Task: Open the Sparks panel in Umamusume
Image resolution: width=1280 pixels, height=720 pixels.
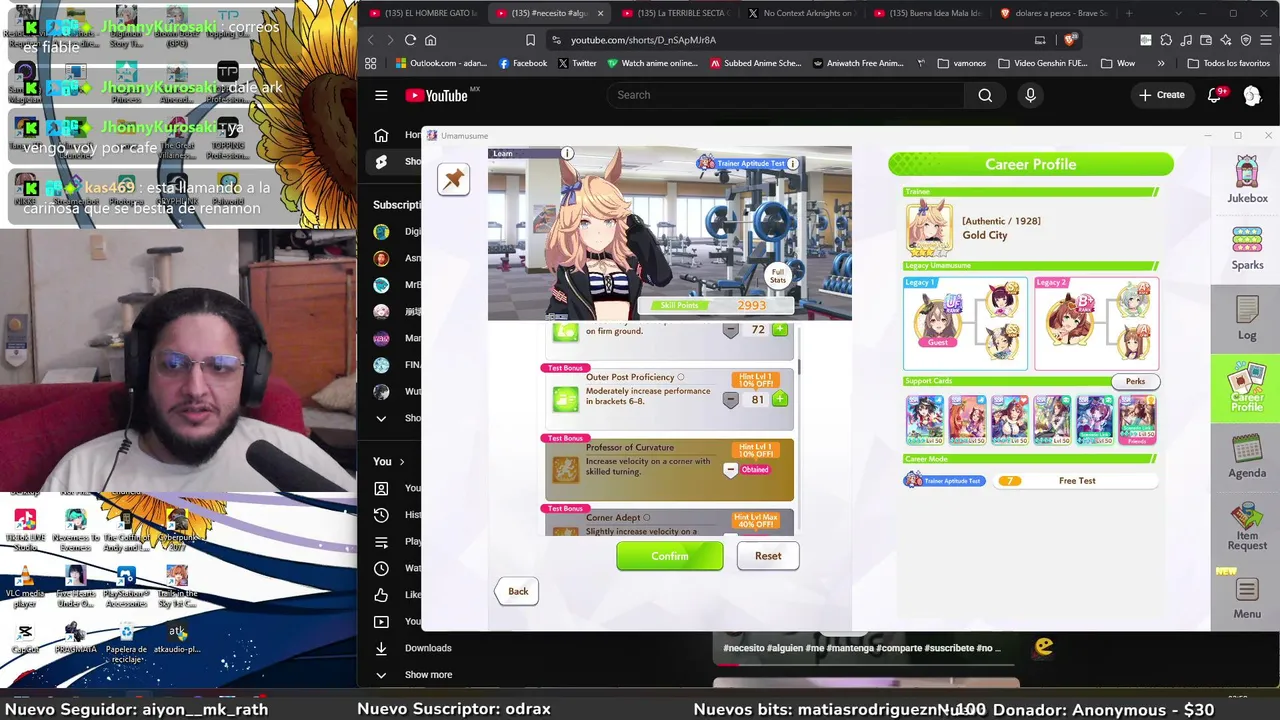Action: 1247,248
